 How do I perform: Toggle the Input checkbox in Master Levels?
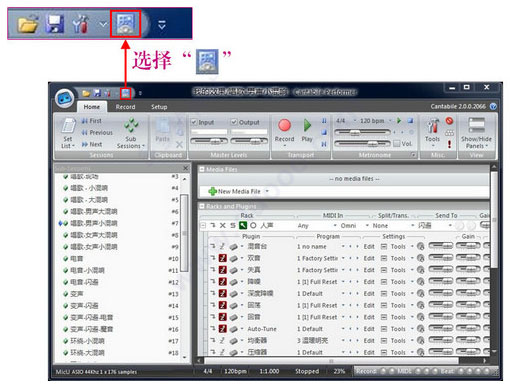[x=194, y=122]
